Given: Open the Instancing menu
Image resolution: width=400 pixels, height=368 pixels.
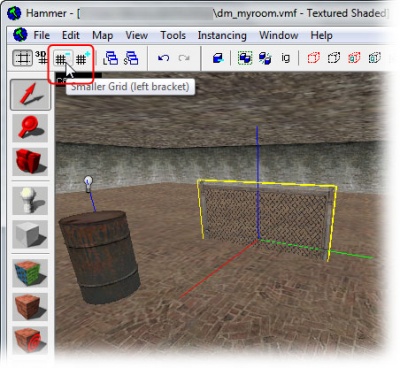Looking at the screenshot, I should (222, 35).
